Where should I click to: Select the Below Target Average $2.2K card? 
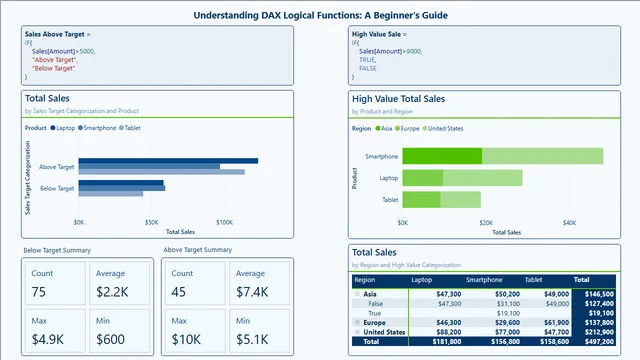[120, 283]
